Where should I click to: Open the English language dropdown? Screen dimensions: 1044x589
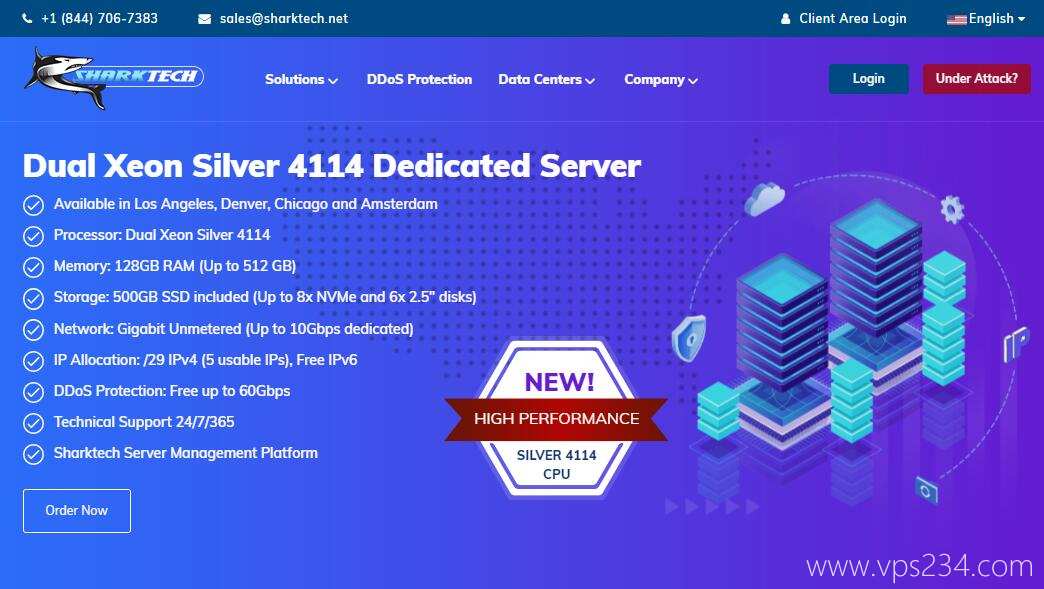click(x=986, y=19)
